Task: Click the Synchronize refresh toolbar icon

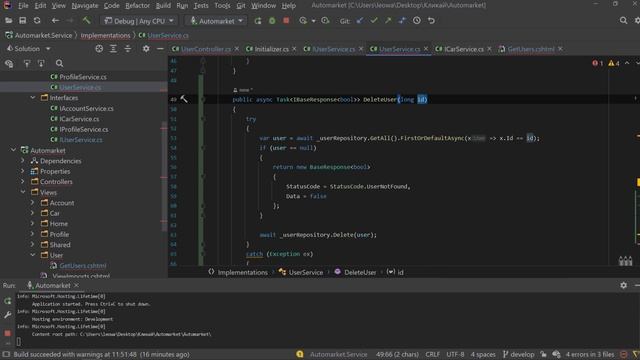Action: click(37, 20)
